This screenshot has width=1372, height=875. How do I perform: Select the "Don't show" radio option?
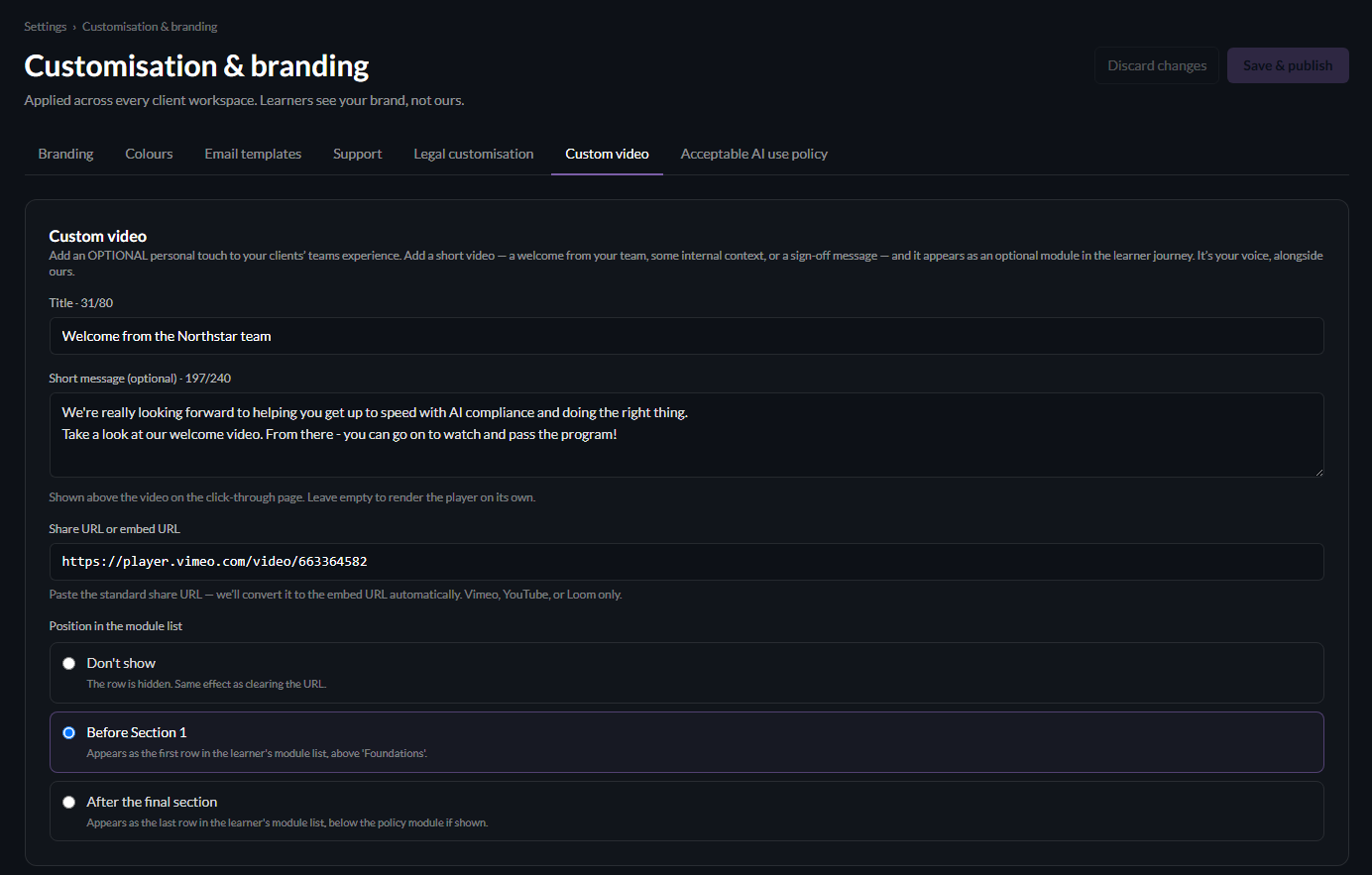(x=69, y=663)
